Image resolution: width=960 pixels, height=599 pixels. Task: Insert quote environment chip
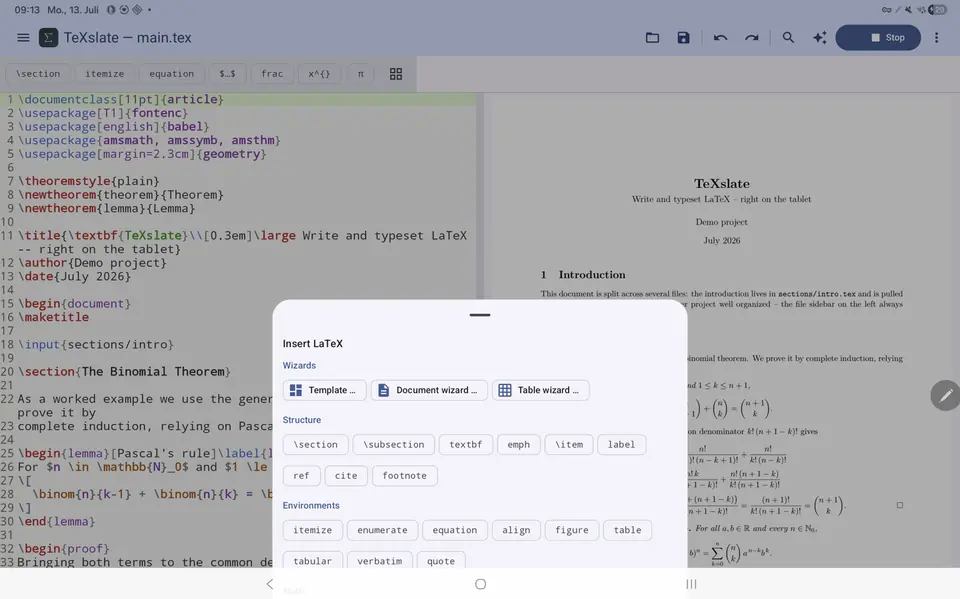coord(441,561)
